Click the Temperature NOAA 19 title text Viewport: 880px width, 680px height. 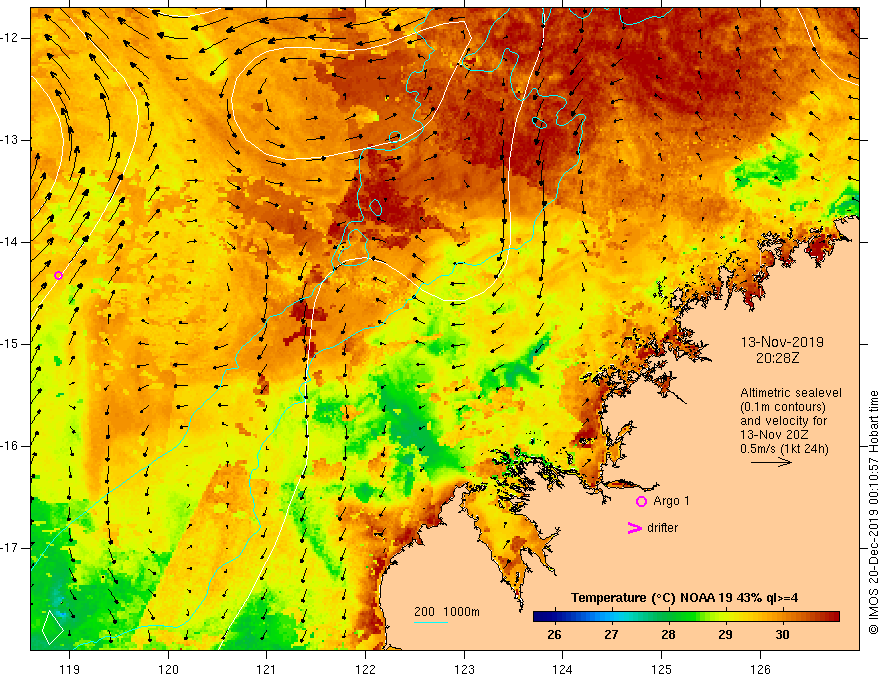click(x=685, y=598)
